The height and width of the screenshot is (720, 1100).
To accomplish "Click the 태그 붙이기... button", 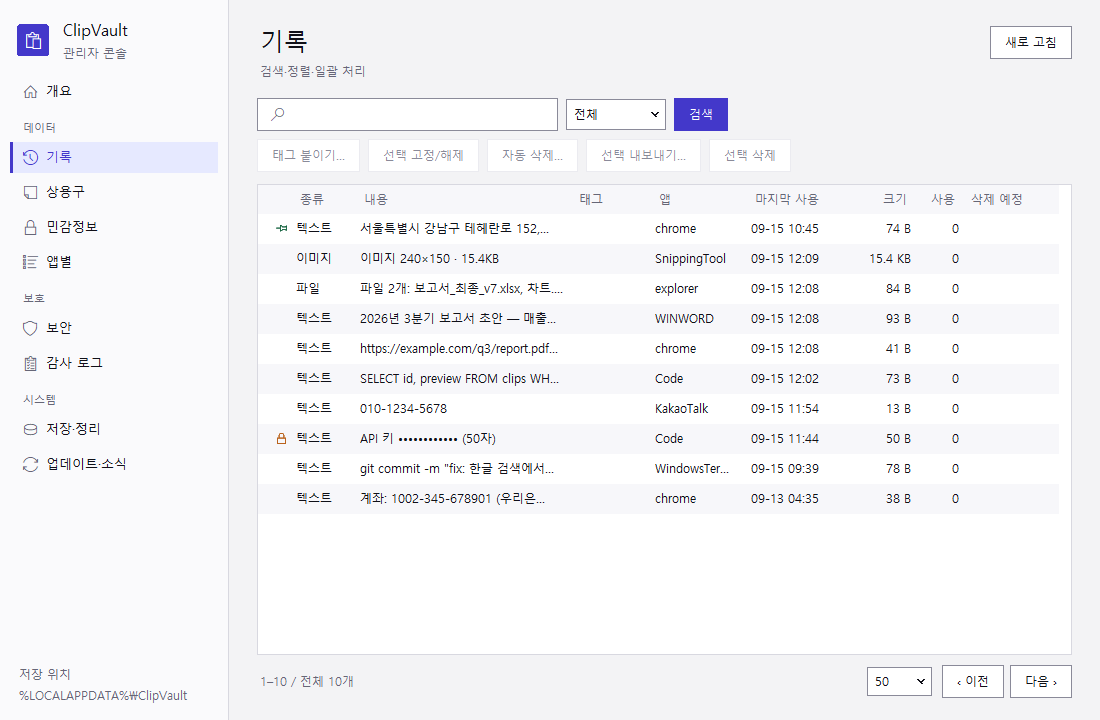I will pos(309,155).
